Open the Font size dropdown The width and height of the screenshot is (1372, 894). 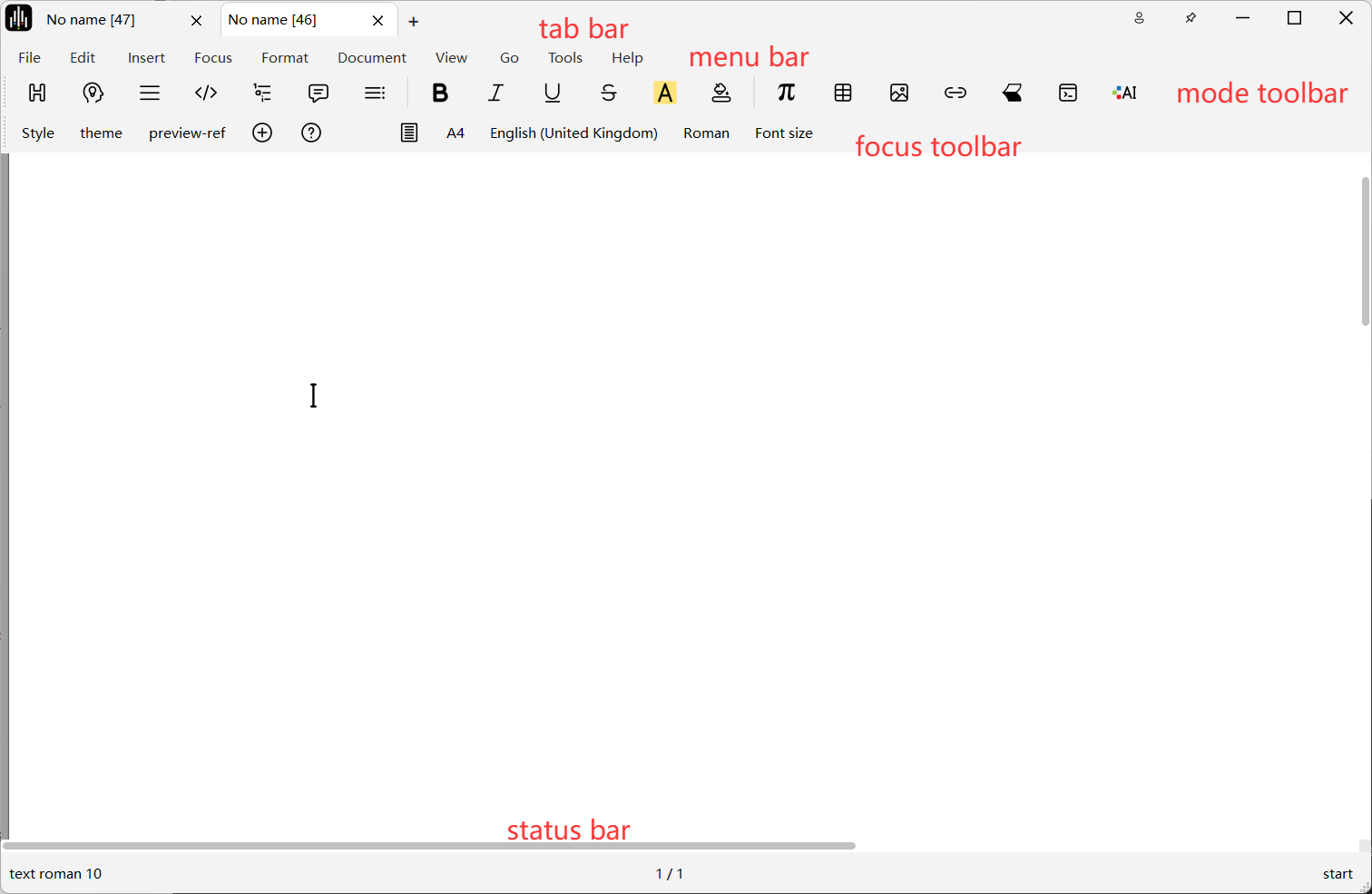[784, 133]
